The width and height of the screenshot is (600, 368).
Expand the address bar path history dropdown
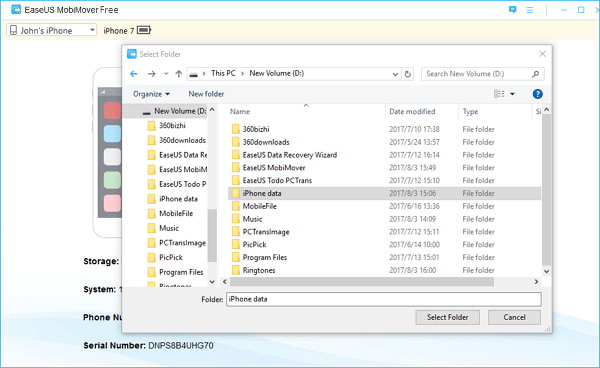395,74
